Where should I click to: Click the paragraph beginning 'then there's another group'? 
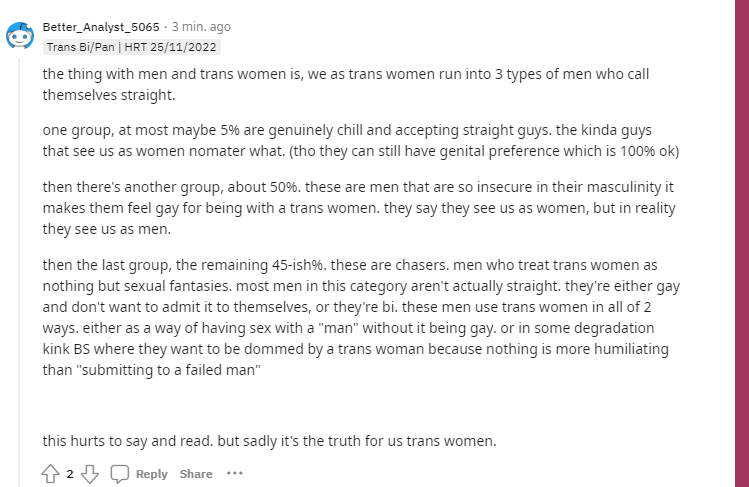359,208
